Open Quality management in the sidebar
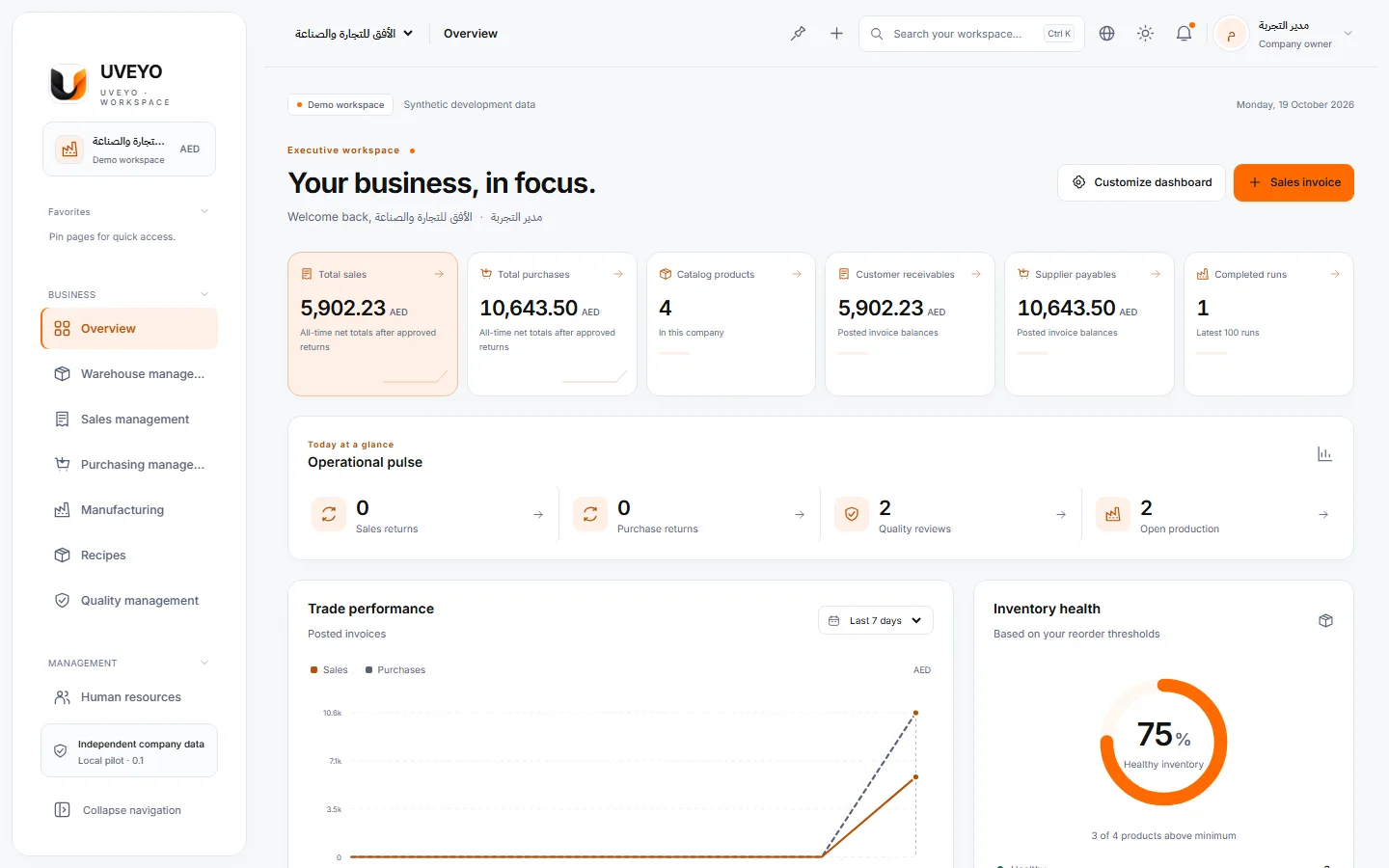 (x=129, y=601)
